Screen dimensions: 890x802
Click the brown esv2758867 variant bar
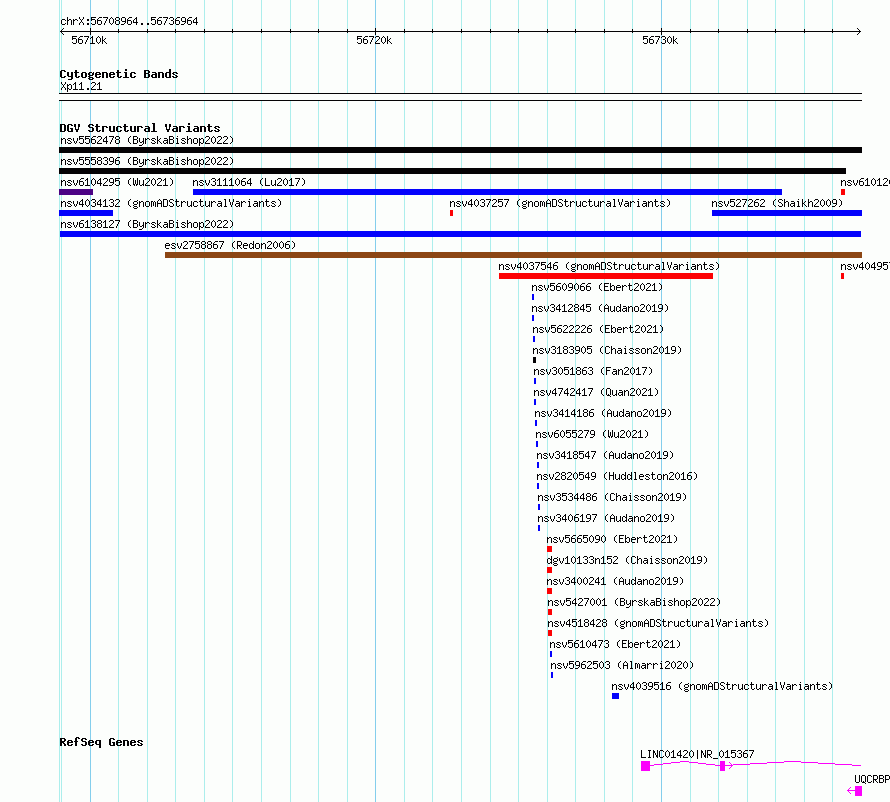point(513,255)
